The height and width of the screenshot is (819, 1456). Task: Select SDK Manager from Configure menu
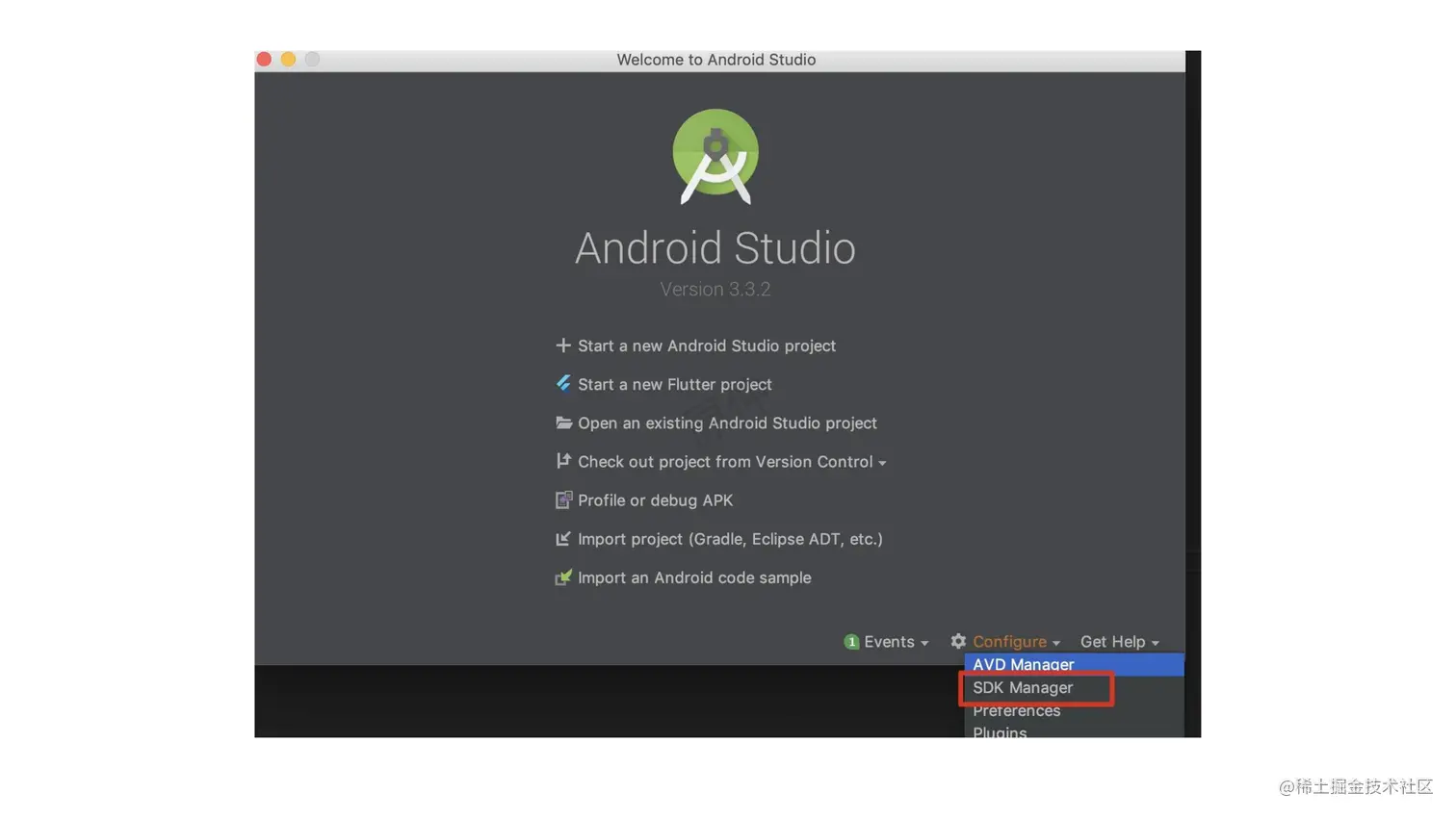click(1074, 687)
